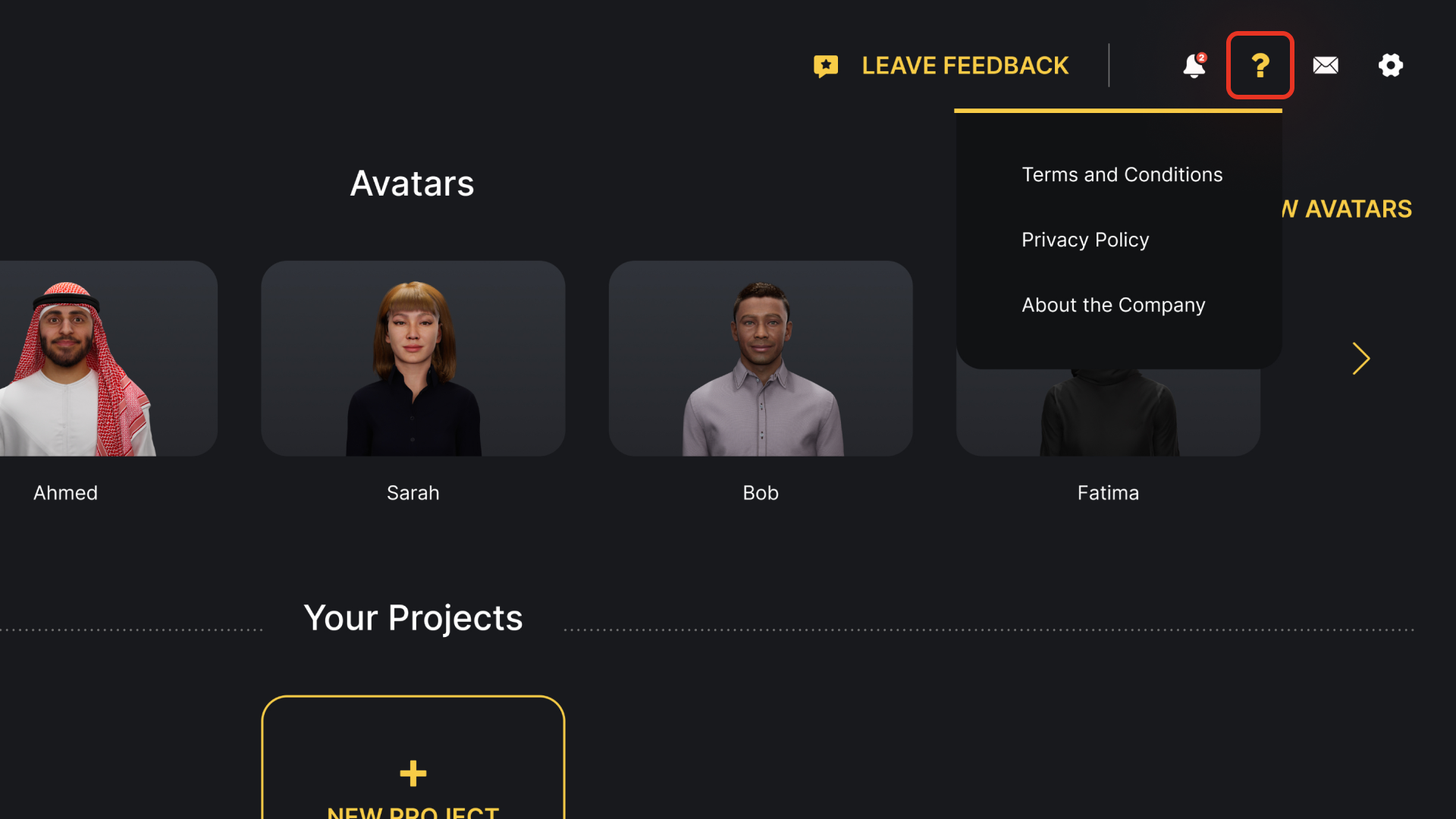This screenshot has width=1456, height=819.
Task: Click the Ahmed name label
Action: click(x=66, y=493)
